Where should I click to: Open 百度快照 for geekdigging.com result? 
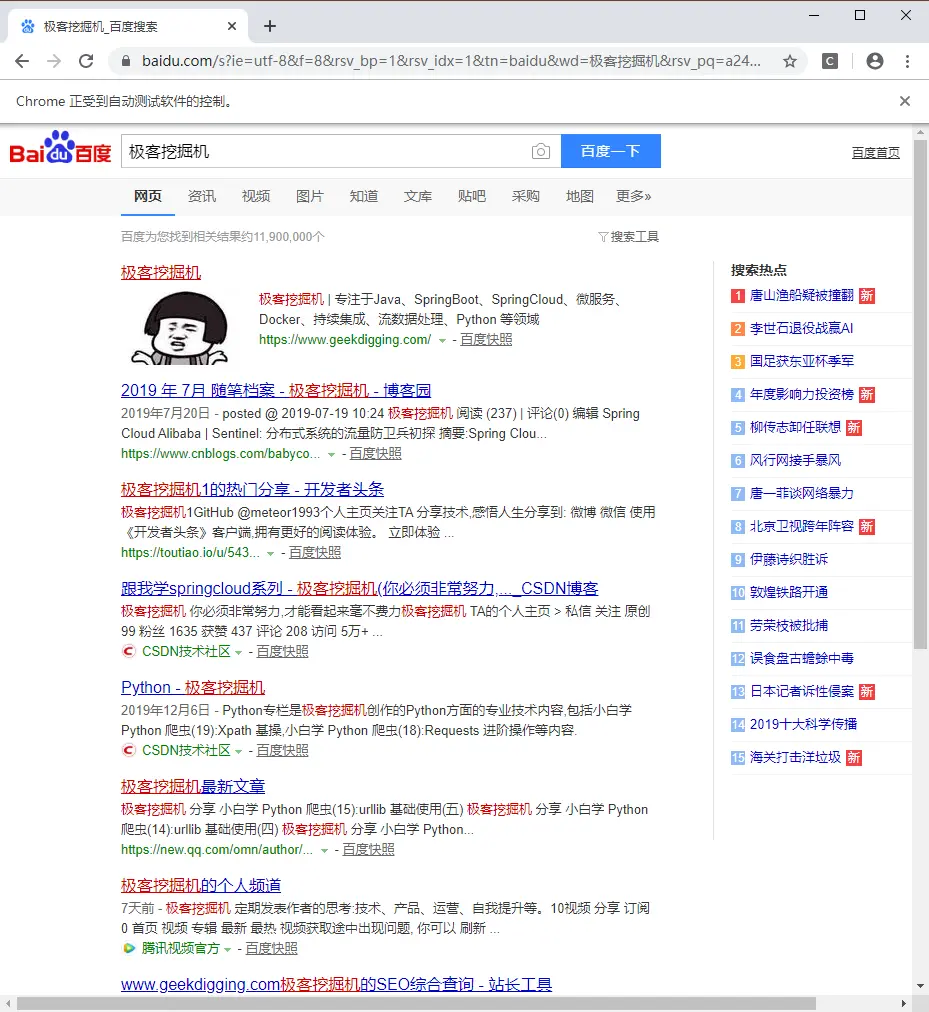[486, 339]
